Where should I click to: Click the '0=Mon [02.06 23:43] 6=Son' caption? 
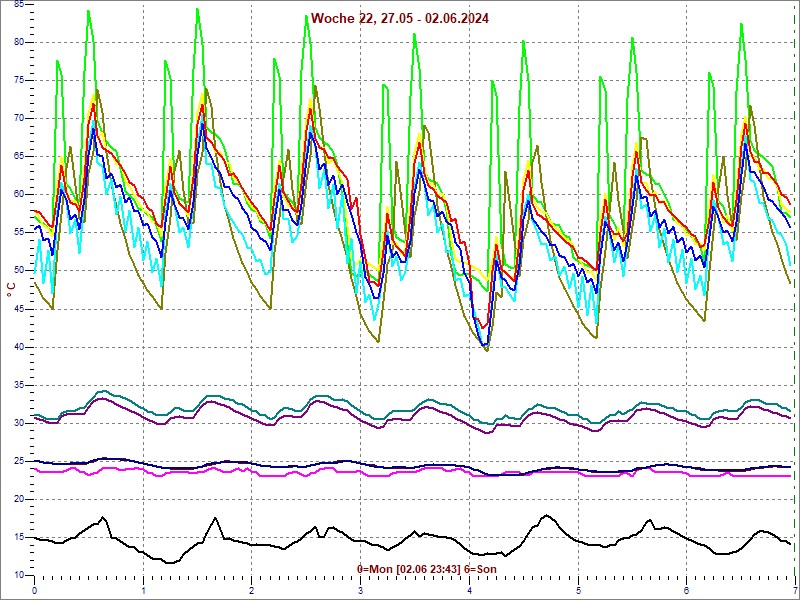coord(427,569)
